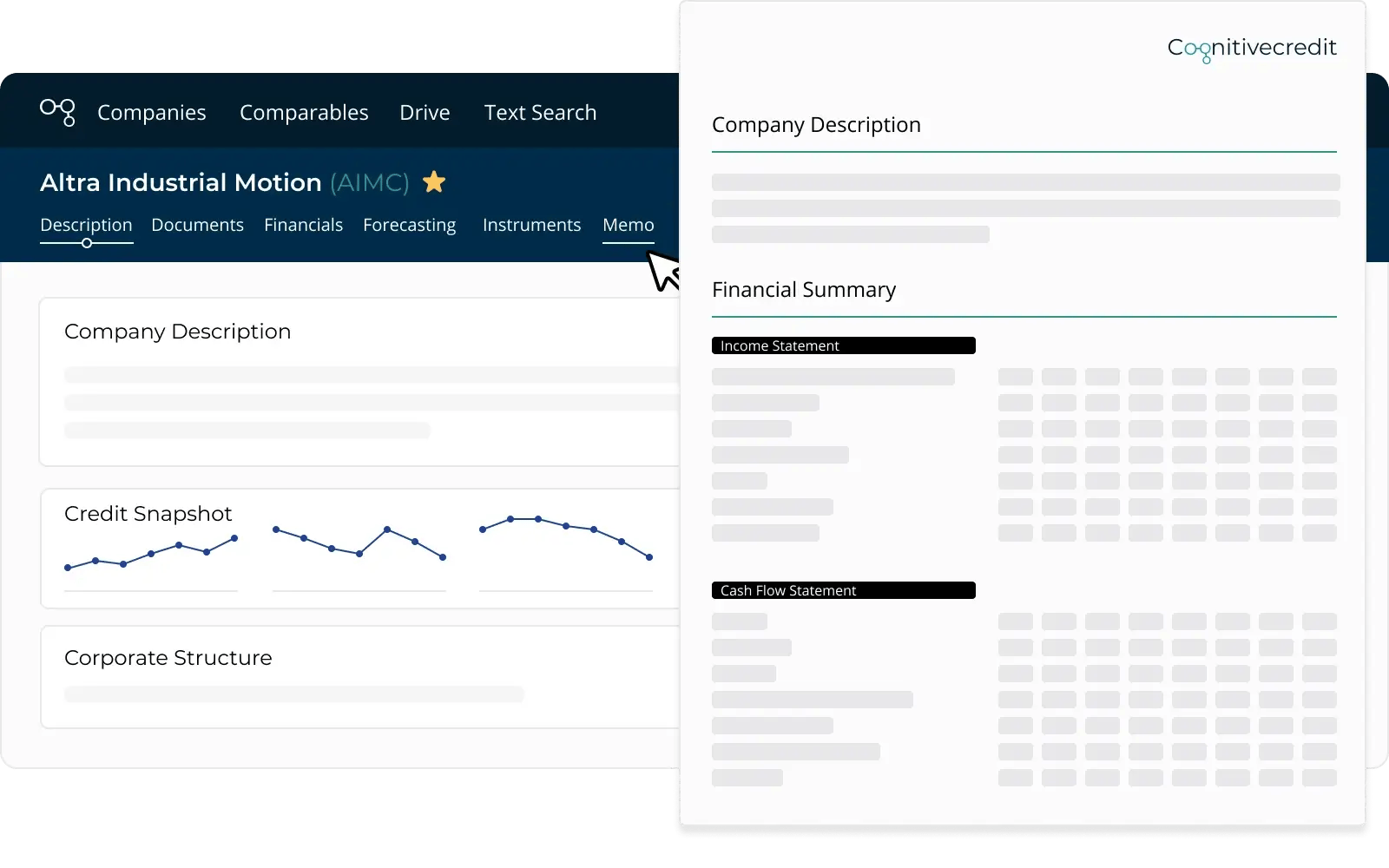The width and height of the screenshot is (1389, 868).
Task: Select the Memo tab
Action: [x=629, y=225]
